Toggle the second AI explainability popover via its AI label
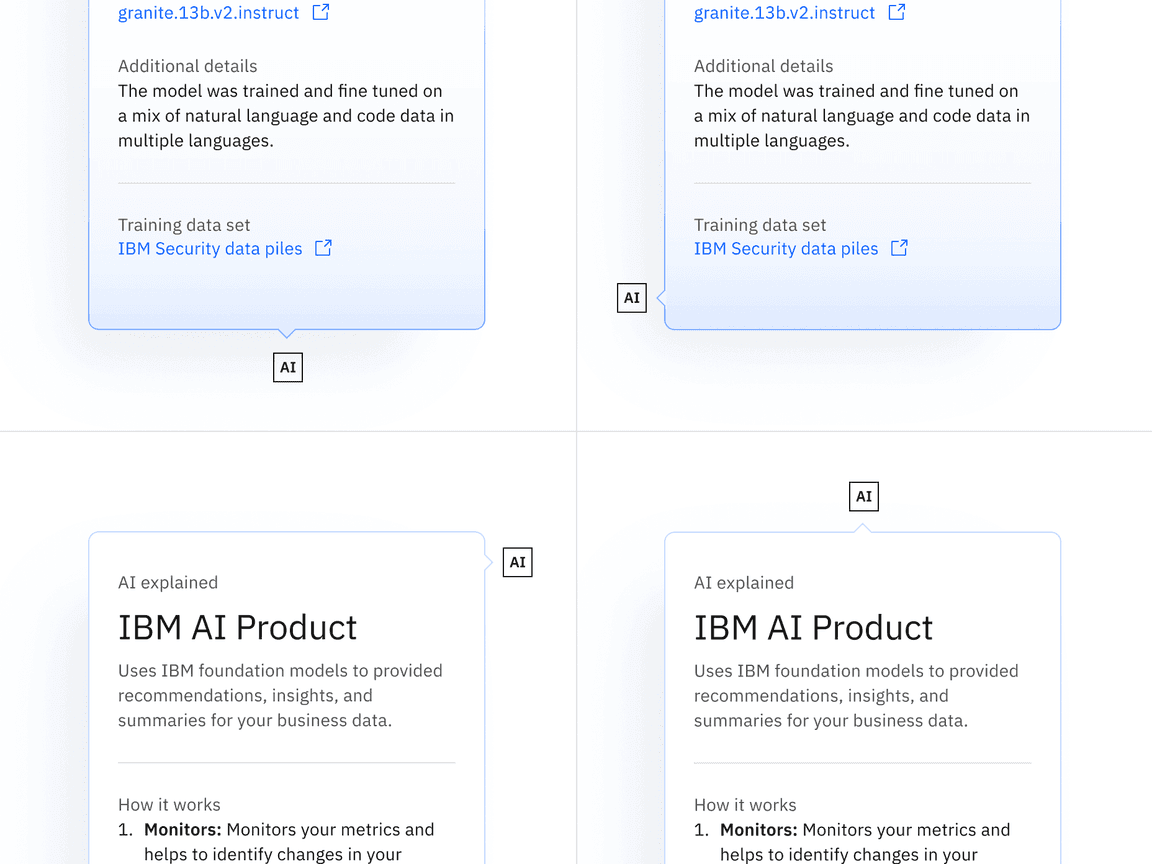Image resolution: width=1152 pixels, height=864 pixels. pyautogui.click(x=631, y=297)
